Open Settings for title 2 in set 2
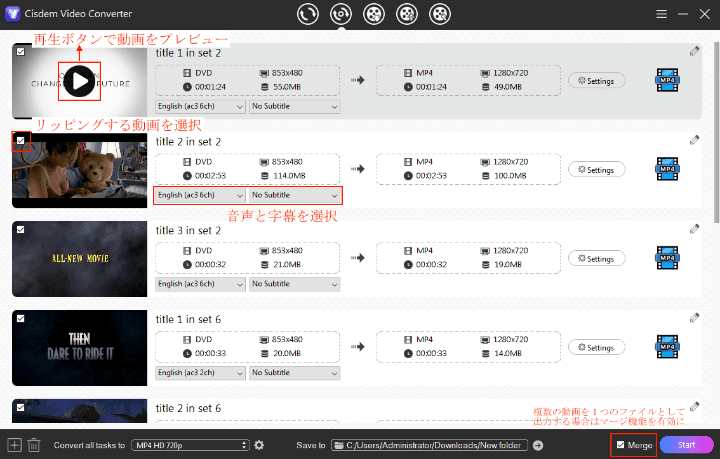The image size is (720, 459). 596,170
